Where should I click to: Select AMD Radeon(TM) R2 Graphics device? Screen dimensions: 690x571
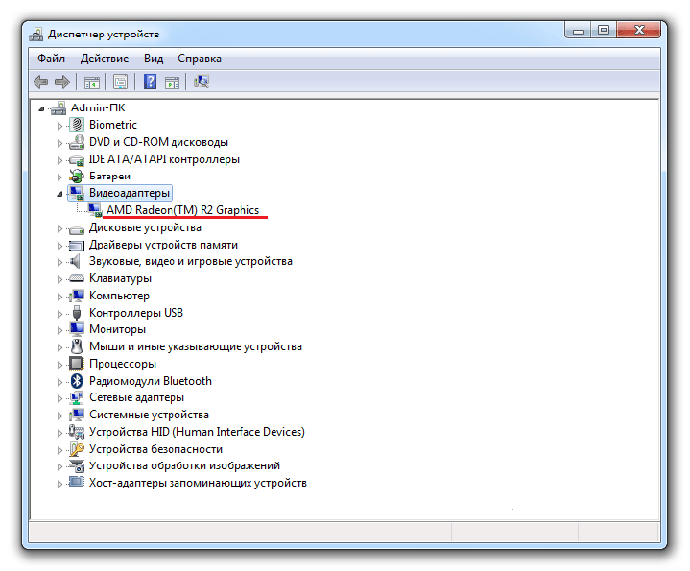point(182,210)
